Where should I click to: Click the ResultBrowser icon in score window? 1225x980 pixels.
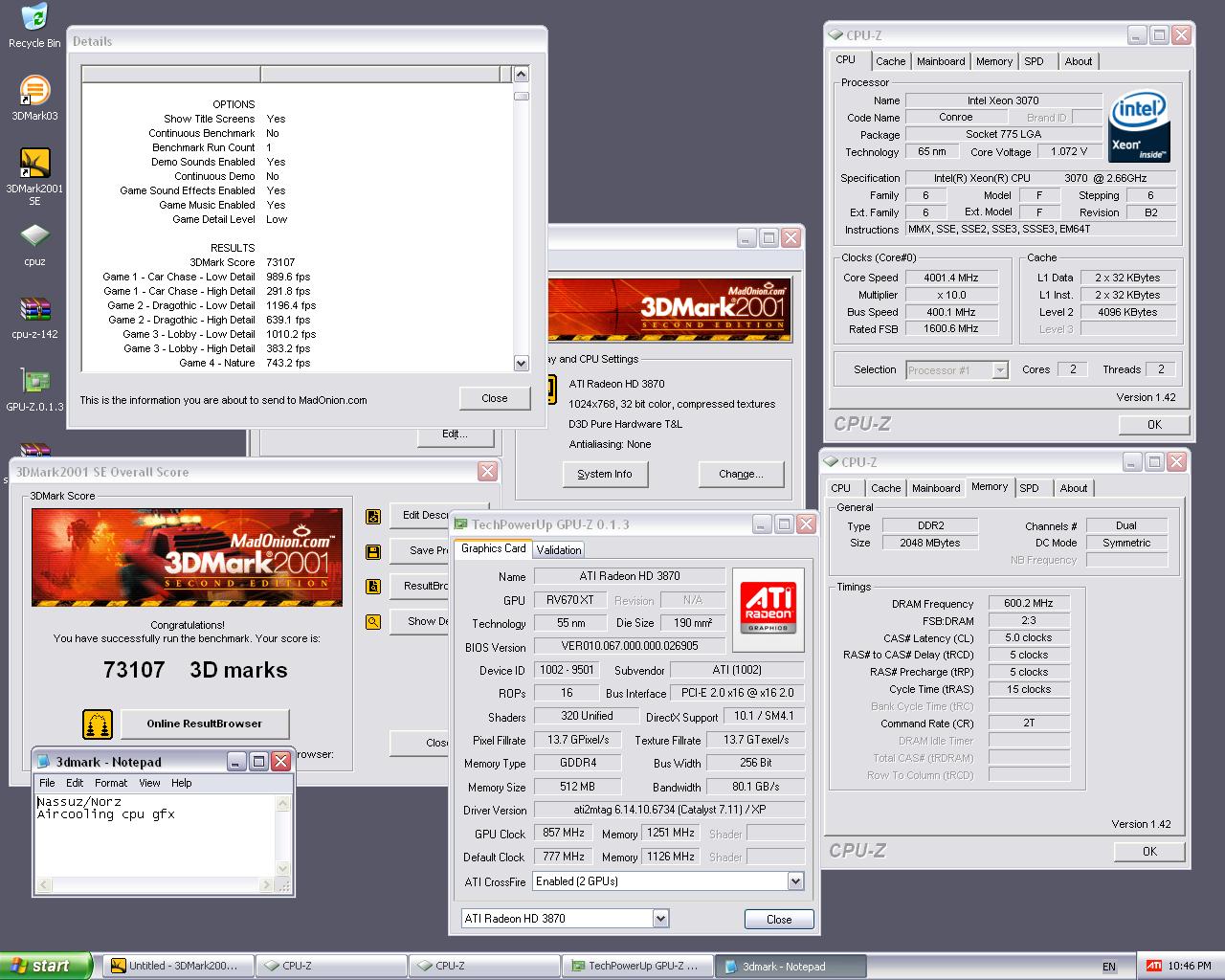point(373,586)
